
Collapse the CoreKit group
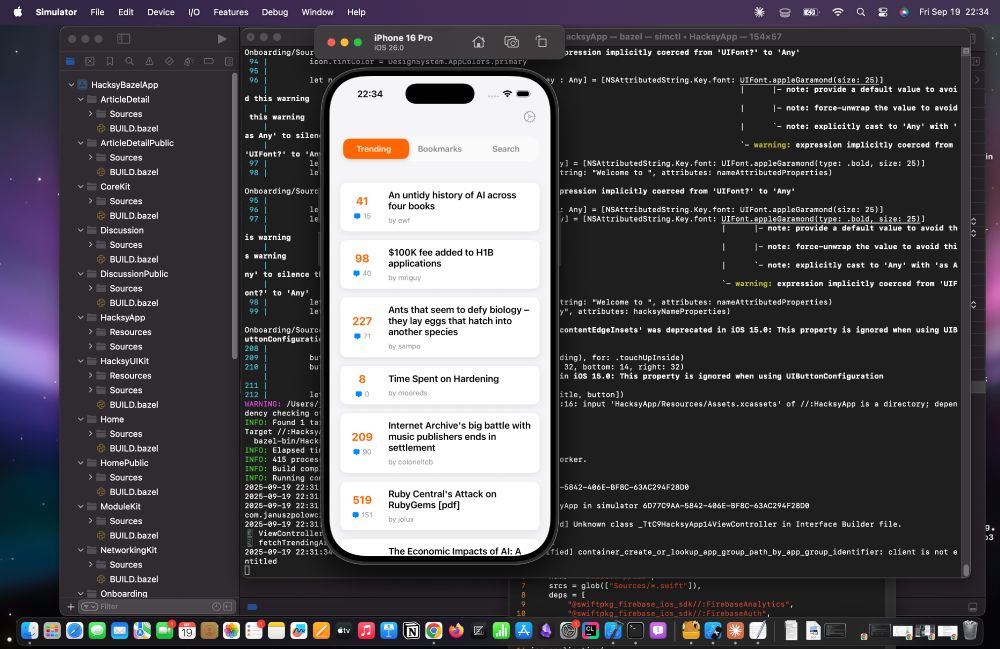[x=80, y=187]
